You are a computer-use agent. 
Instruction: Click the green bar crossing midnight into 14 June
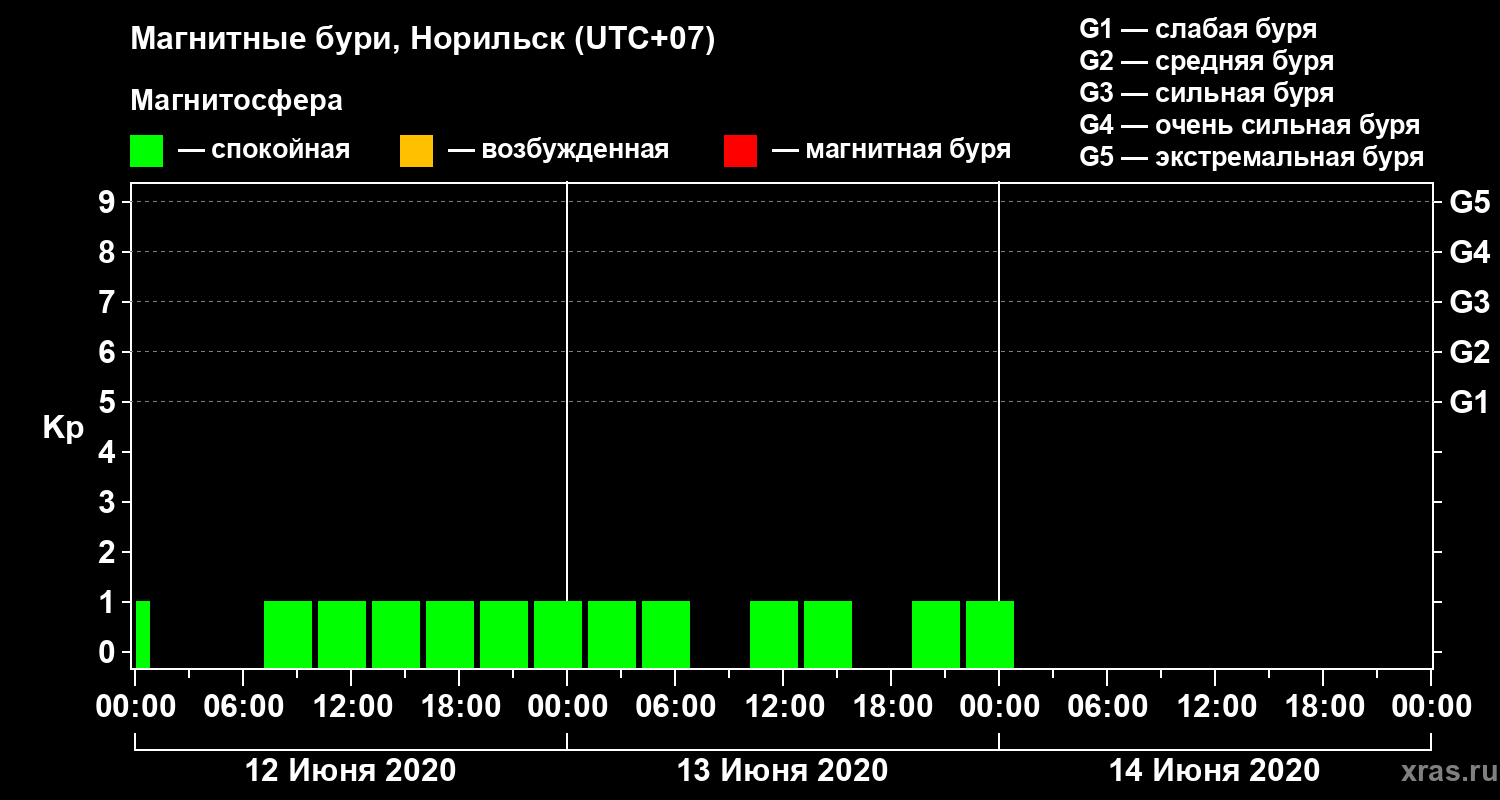[990, 634]
